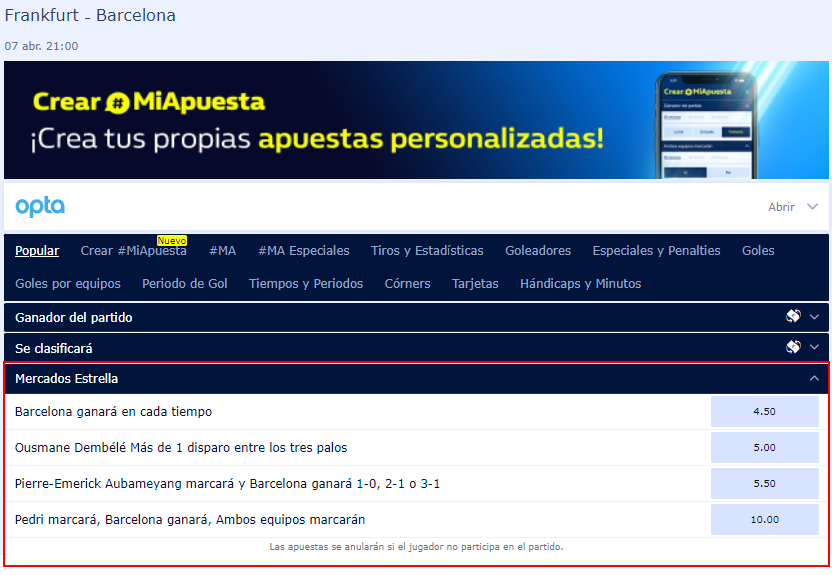Open the Hándicaps y Minutos tab
The width and height of the screenshot is (832, 575).
580,283
